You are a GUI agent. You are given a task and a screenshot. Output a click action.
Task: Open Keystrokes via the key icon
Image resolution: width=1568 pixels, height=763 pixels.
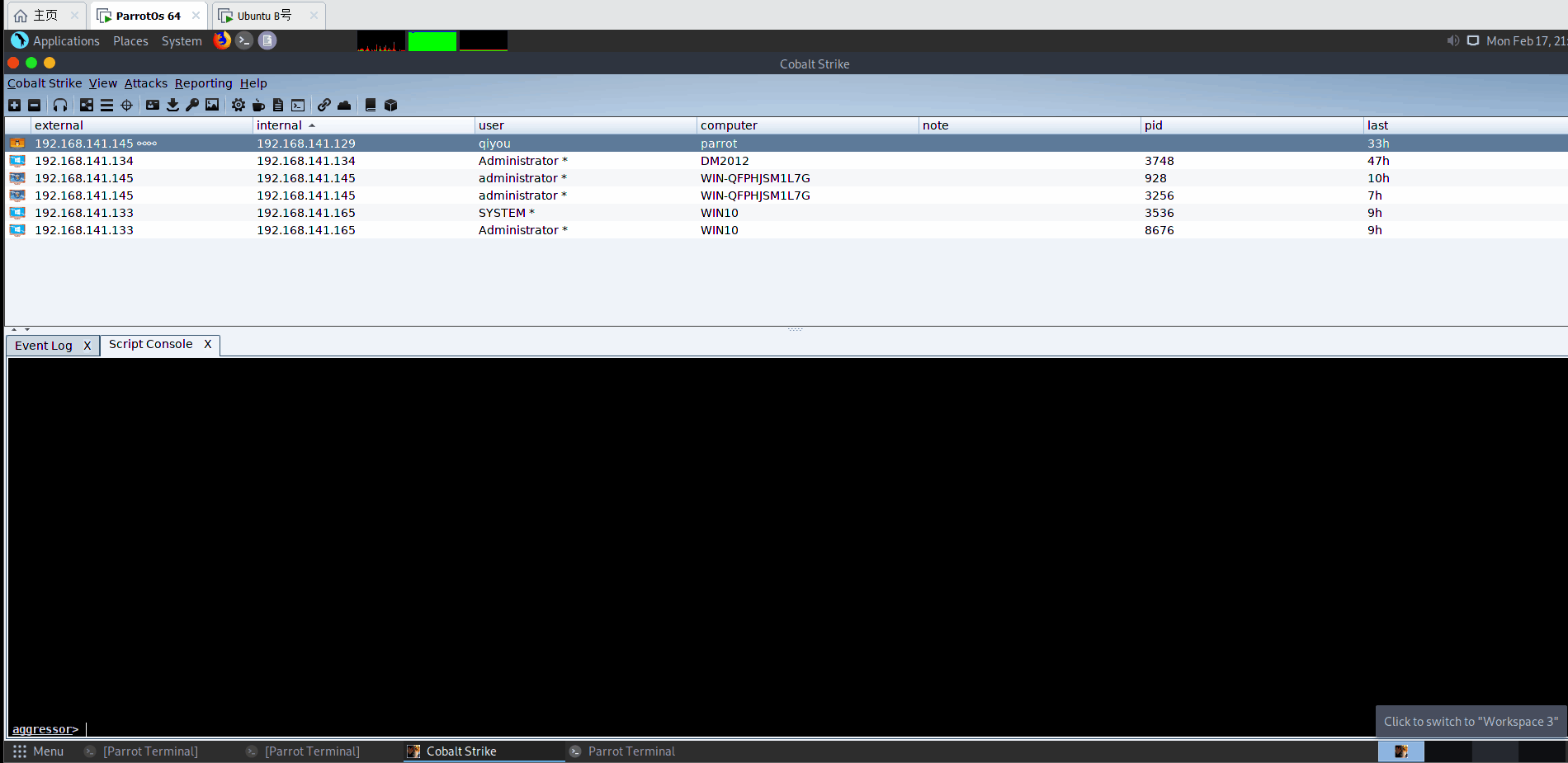click(x=192, y=105)
